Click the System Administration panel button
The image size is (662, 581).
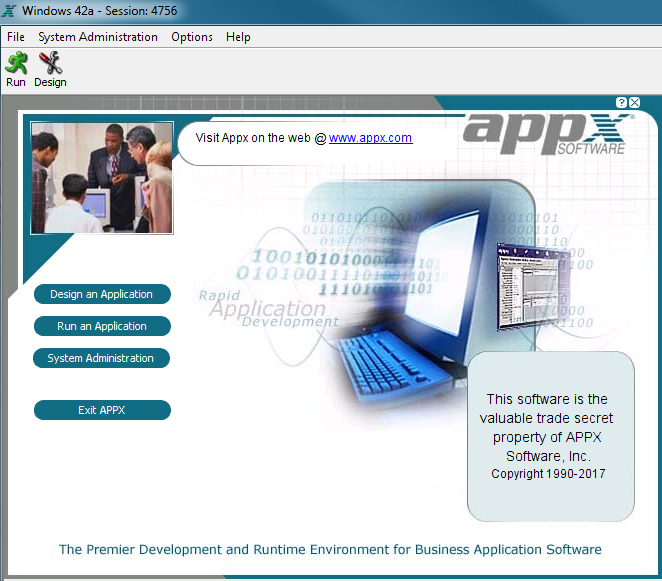tap(101, 358)
